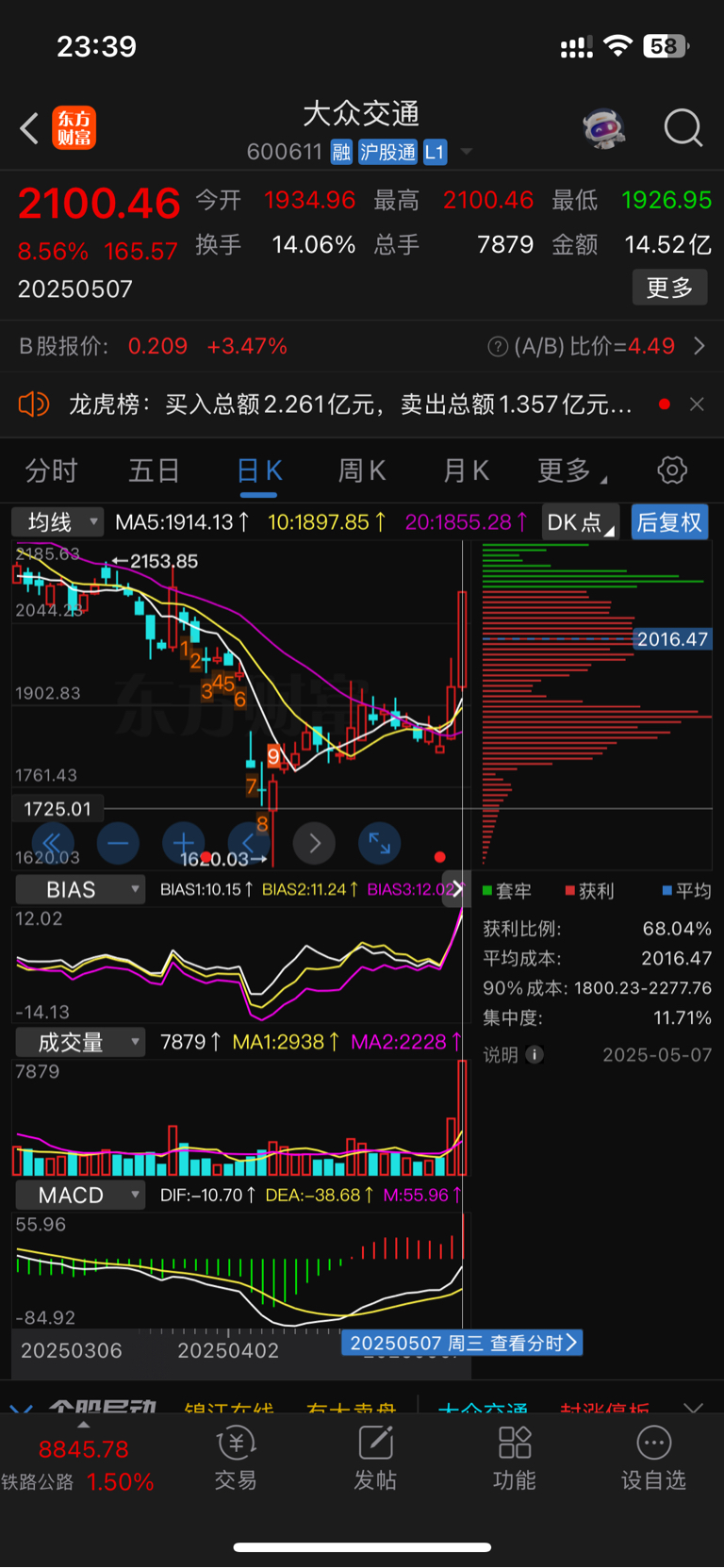Tap the current price 2100.46
This screenshot has height=1568, width=724.
(x=99, y=205)
